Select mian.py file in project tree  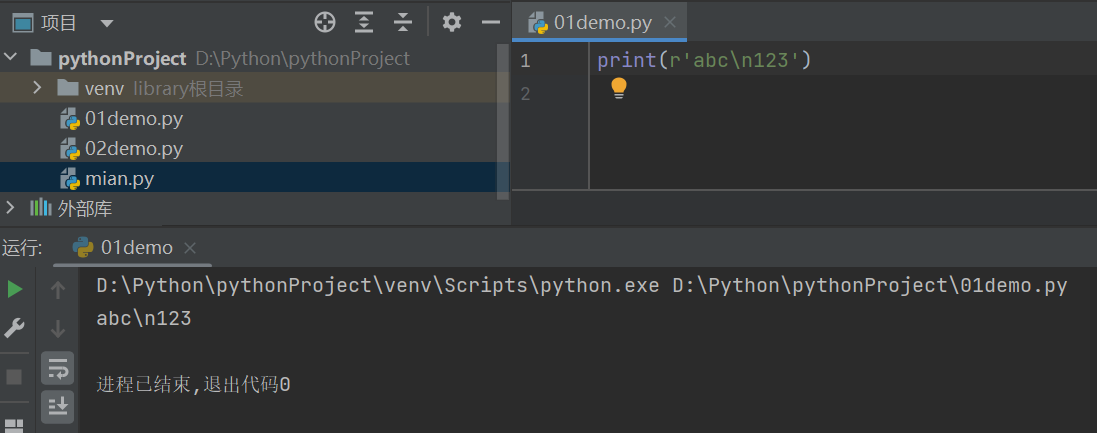pos(119,179)
